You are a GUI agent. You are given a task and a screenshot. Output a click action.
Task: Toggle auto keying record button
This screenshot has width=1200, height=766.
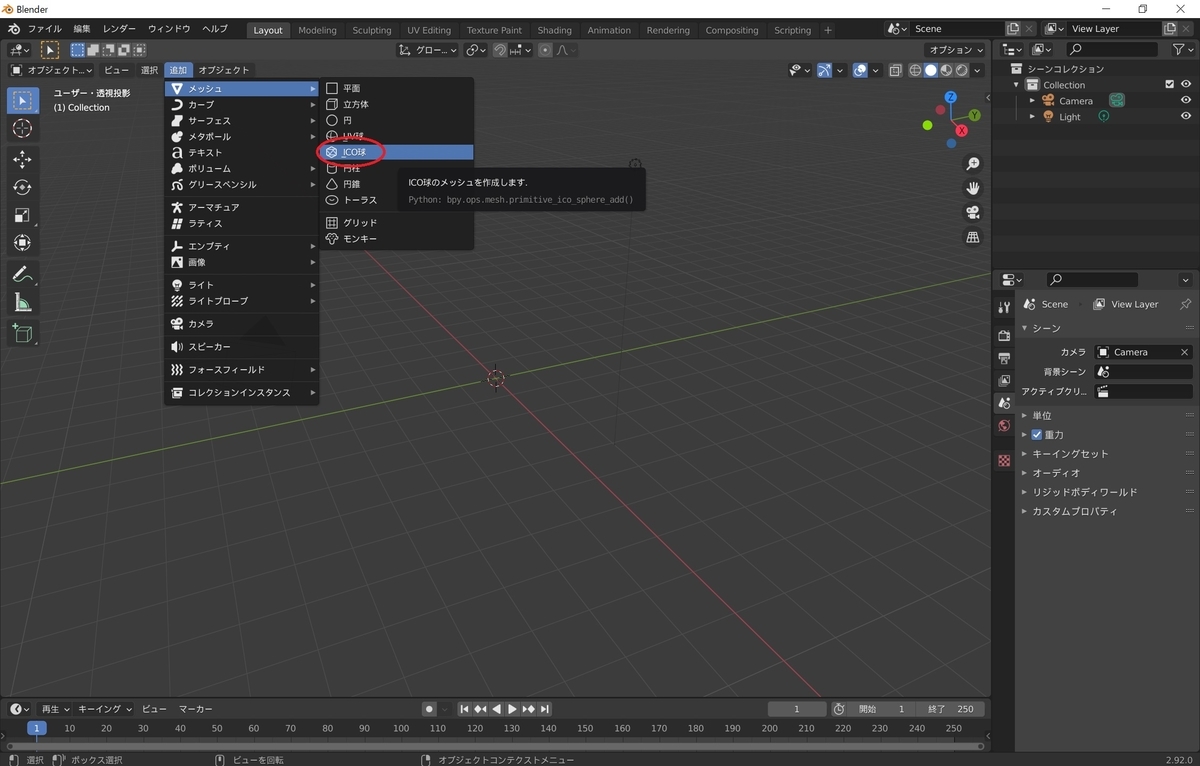click(x=429, y=709)
